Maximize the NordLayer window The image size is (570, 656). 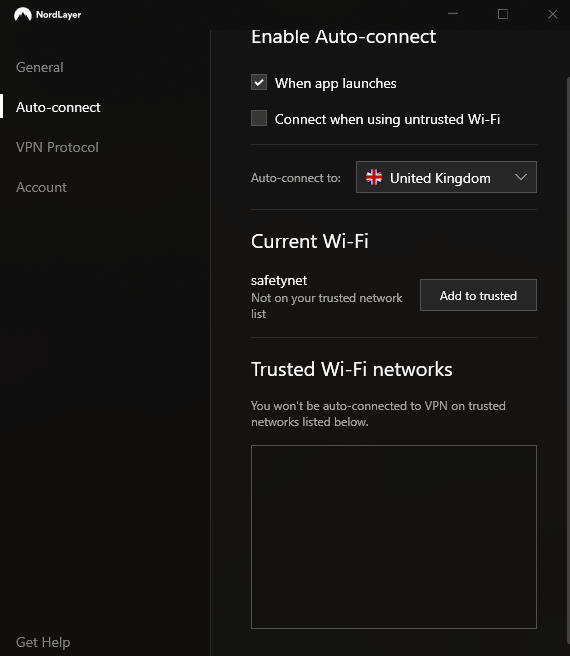(x=503, y=14)
